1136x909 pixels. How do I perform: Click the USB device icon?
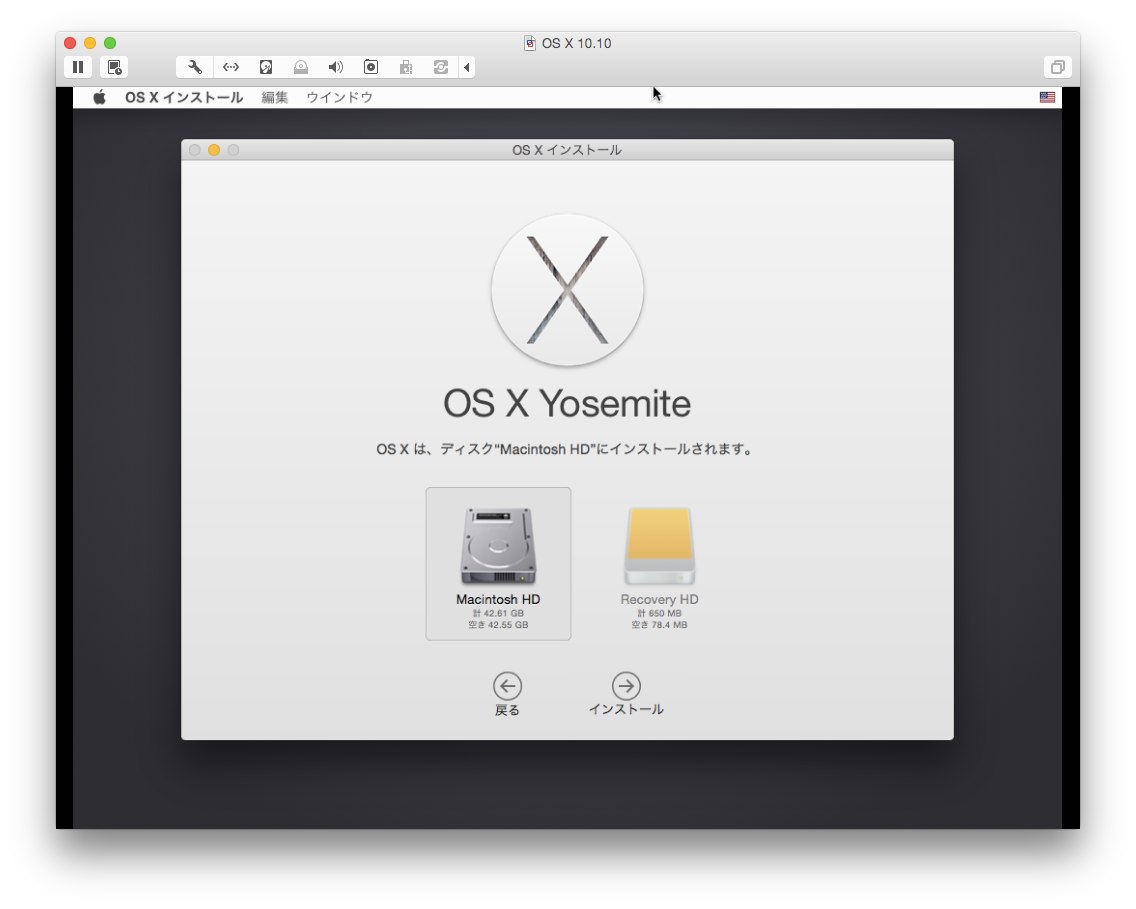click(406, 67)
